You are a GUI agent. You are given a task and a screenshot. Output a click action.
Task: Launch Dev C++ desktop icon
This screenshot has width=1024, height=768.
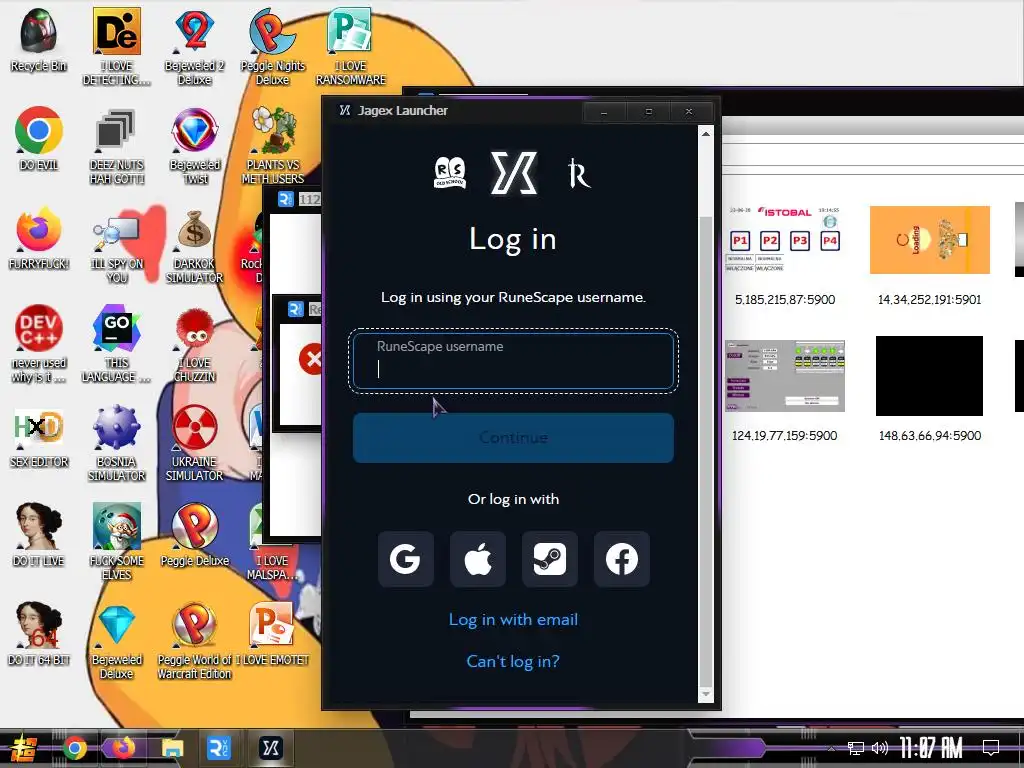pyautogui.click(x=39, y=343)
